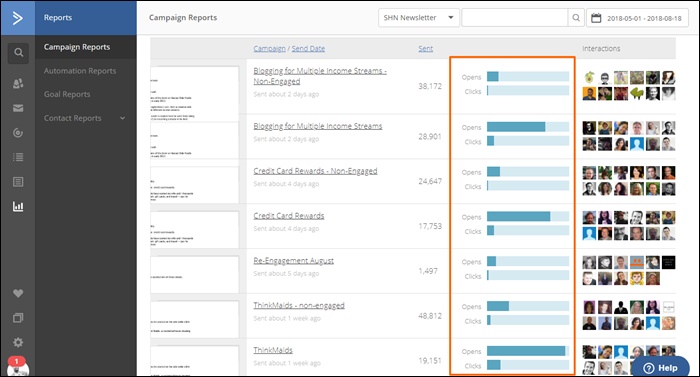This screenshot has height=377, width=700.
Task: Click the Opens bar for ThinkMaids - non-engaged
Action: (x=528, y=306)
